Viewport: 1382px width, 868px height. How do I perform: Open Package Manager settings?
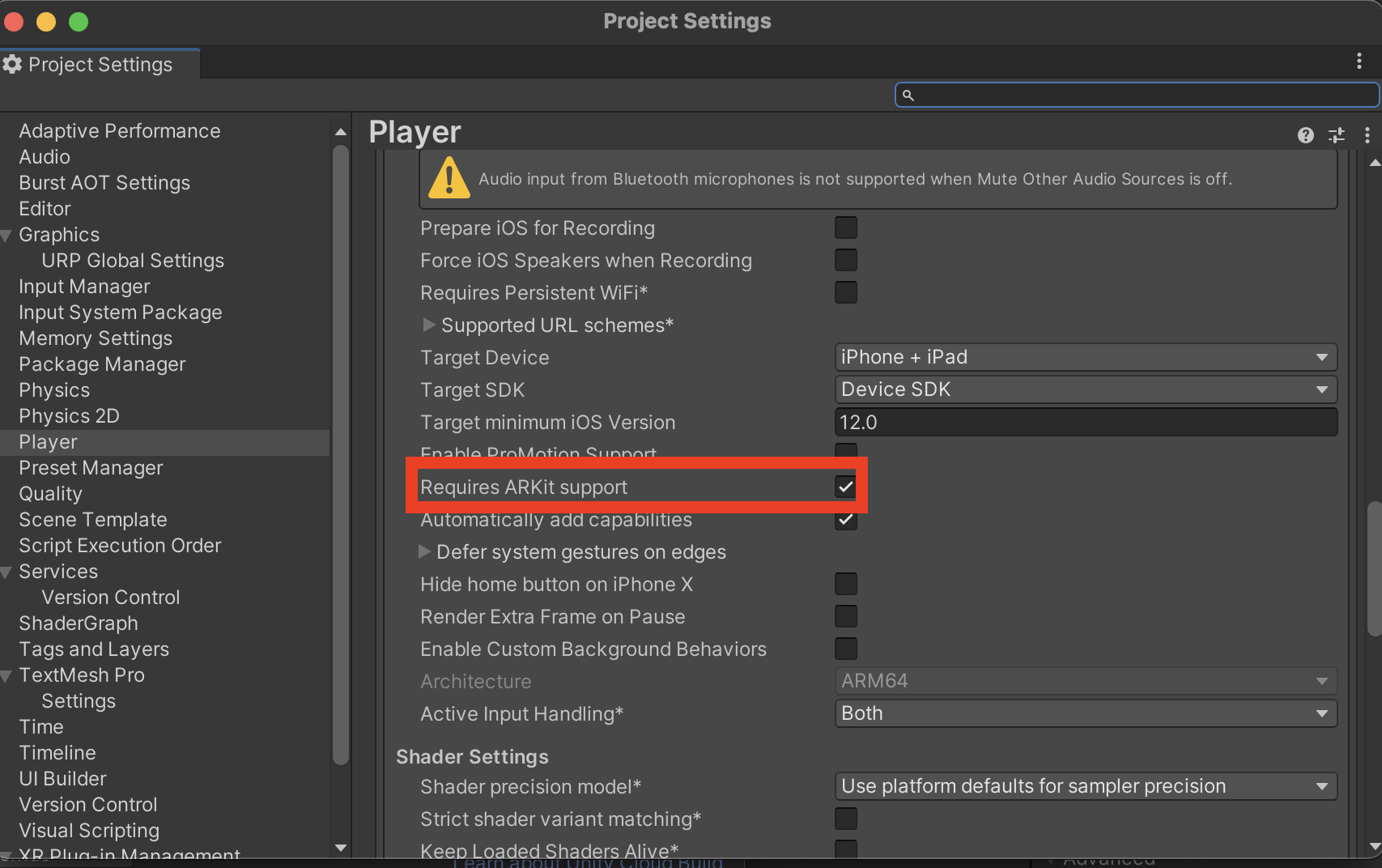pos(102,364)
